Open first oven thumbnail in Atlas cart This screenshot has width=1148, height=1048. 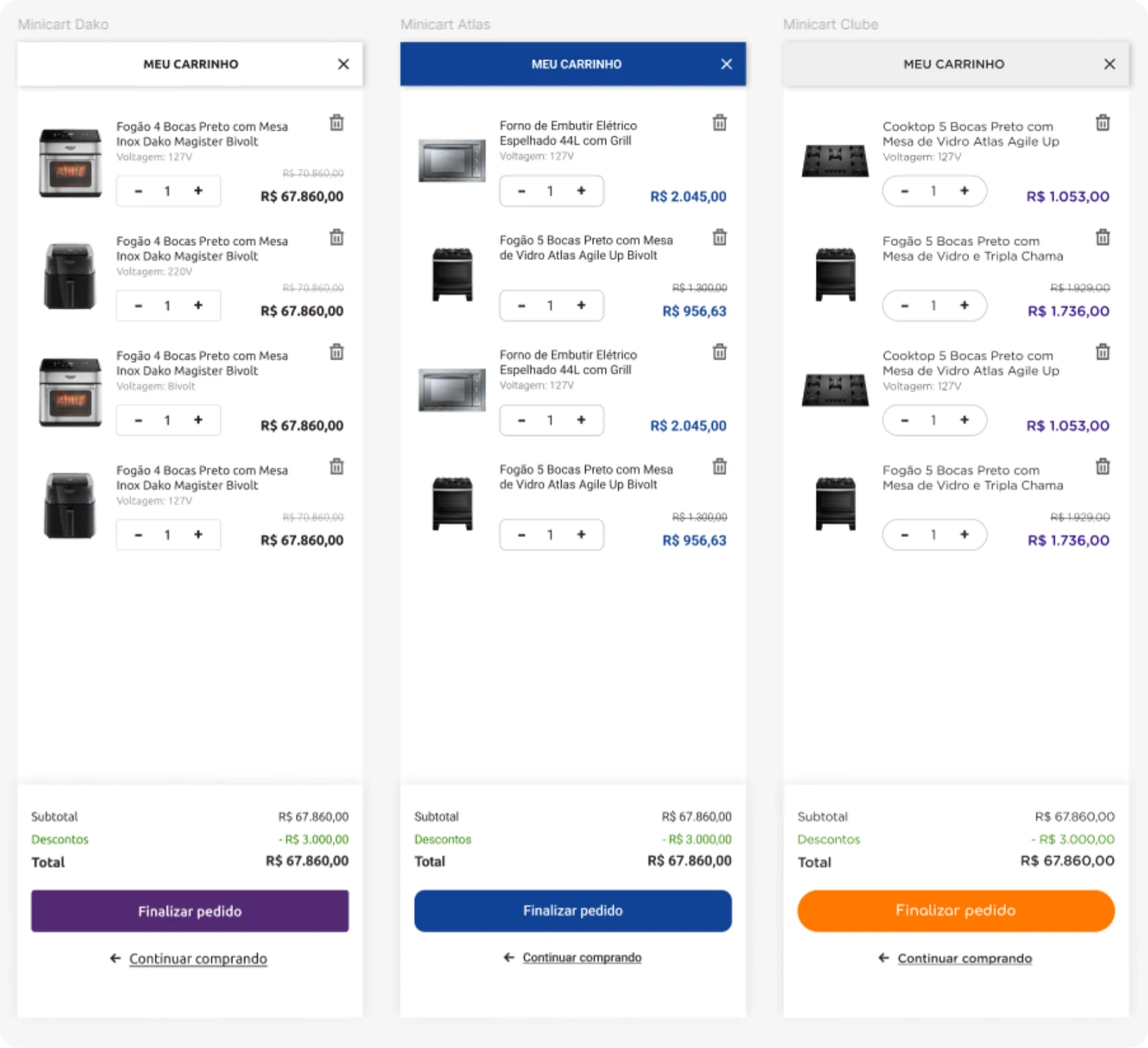[452, 160]
